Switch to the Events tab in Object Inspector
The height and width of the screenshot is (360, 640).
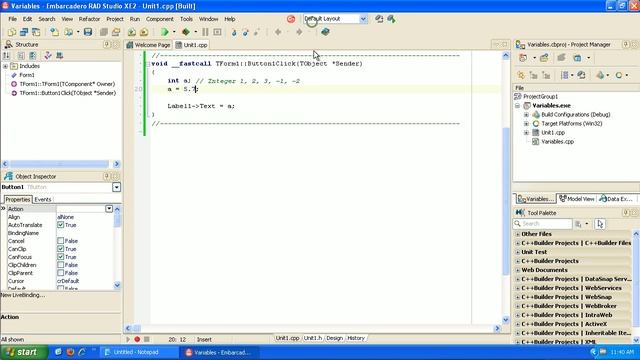(42, 200)
